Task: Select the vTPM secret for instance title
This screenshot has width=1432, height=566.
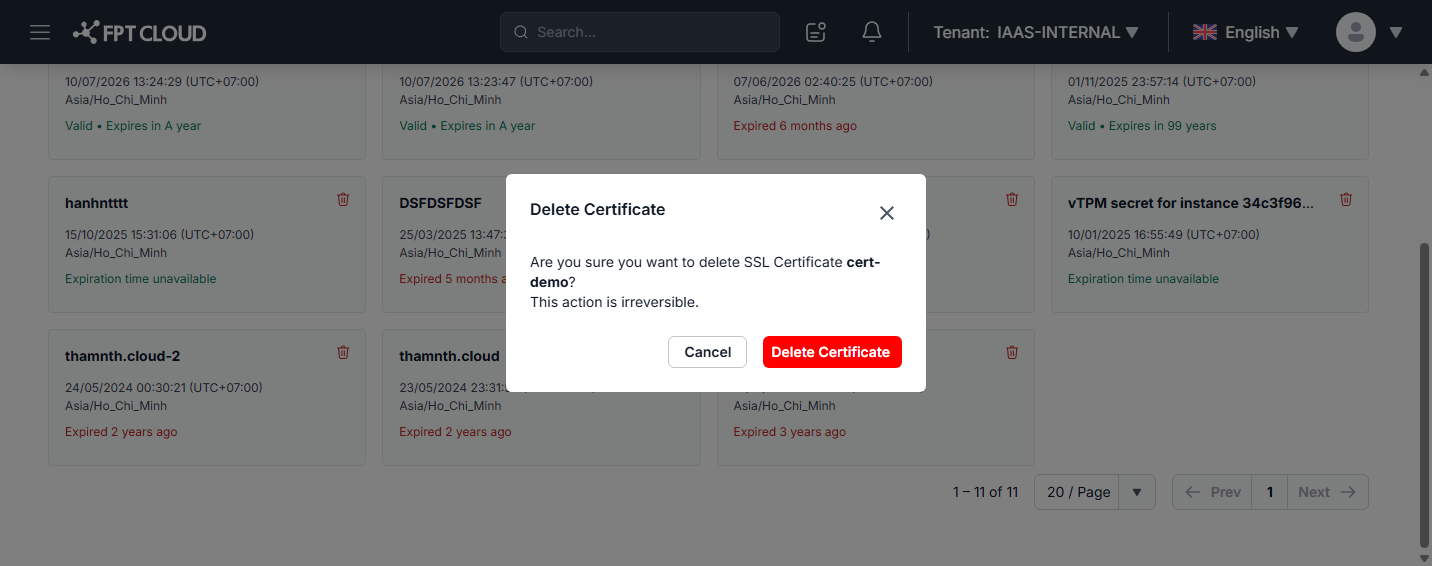Action: 1191,203
